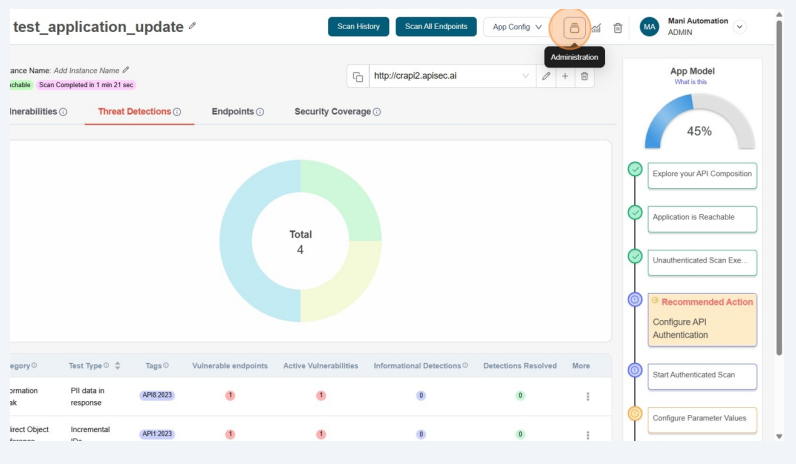Click the analytics chart icon in header
The height and width of the screenshot is (466, 796).
[596, 28]
